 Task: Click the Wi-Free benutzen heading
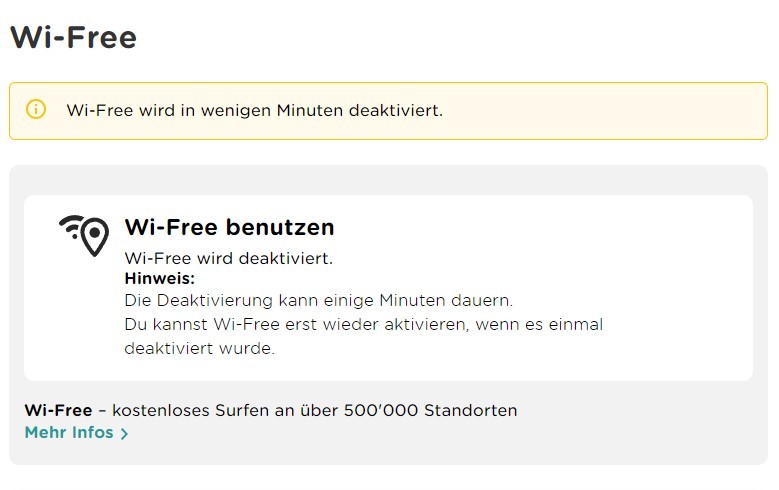point(229,227)
